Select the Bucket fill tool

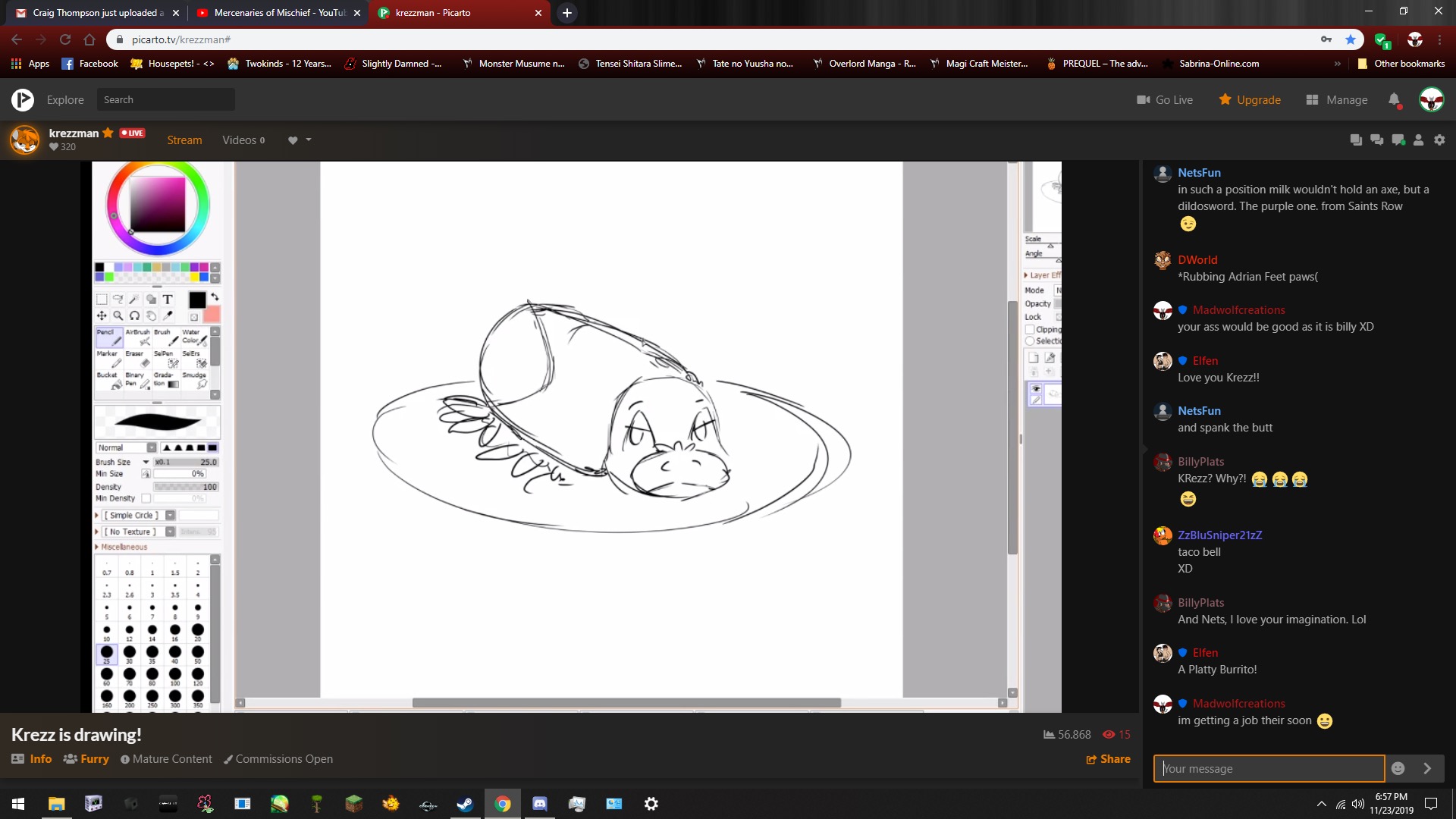[x=108, y=380]
